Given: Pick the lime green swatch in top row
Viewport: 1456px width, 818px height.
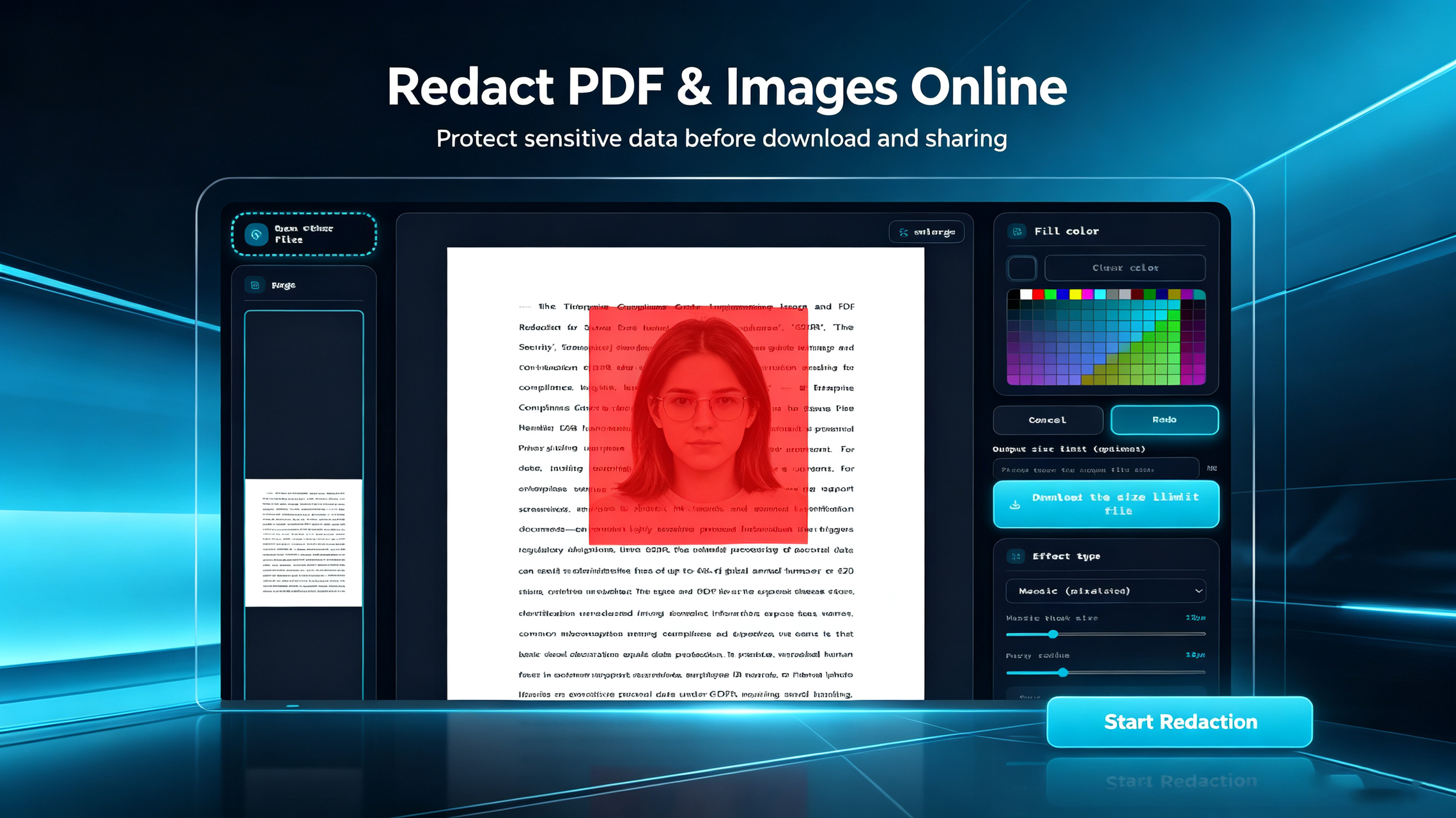Looking at the screenshot, I should (1050, 295).
